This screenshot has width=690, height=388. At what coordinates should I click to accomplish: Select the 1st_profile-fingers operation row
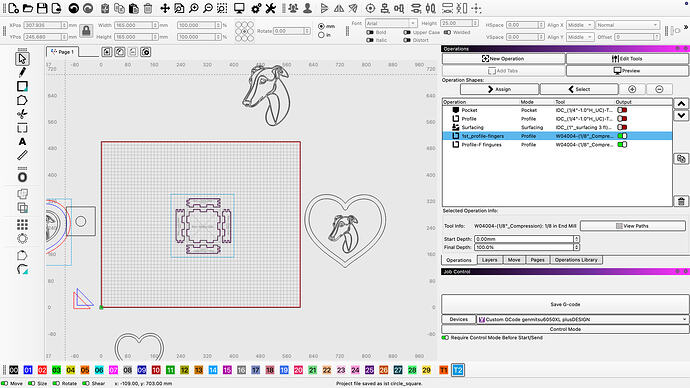tap(557, 136)
